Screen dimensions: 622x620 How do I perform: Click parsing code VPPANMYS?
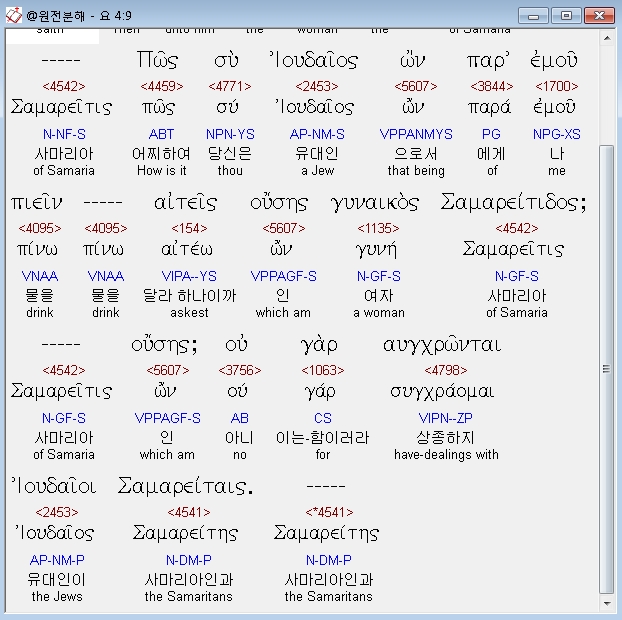[x=416, y=134]
